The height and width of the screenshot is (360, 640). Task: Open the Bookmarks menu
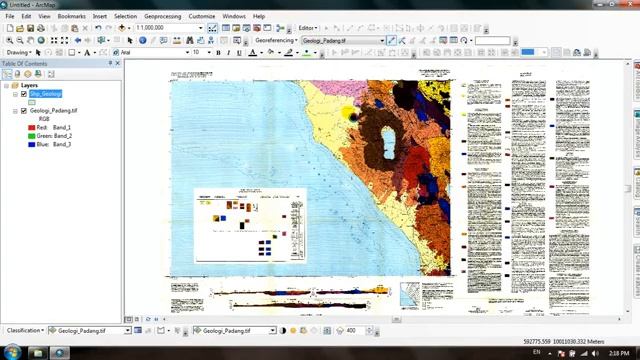[x=71, y=16]
